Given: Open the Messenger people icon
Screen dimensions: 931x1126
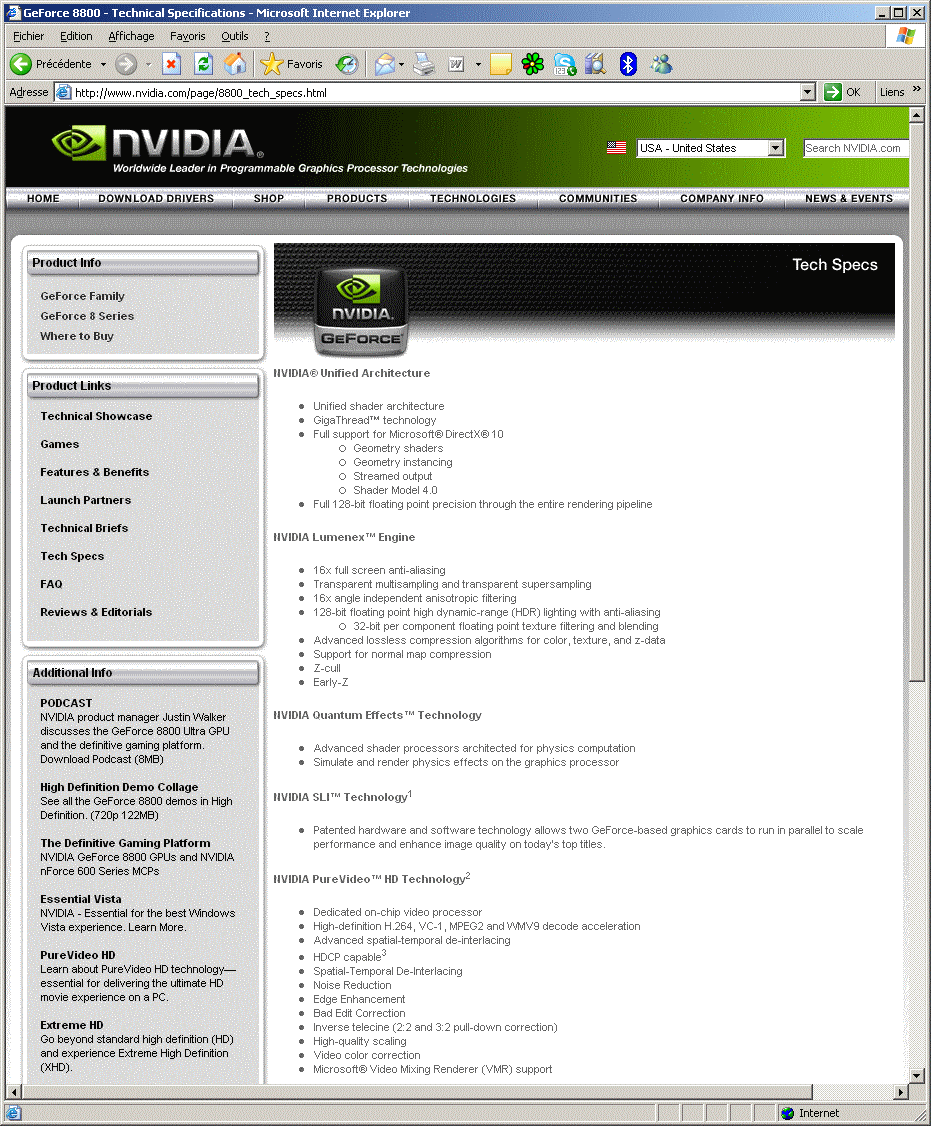Looking at the screenshot, I should pos(661,64).
